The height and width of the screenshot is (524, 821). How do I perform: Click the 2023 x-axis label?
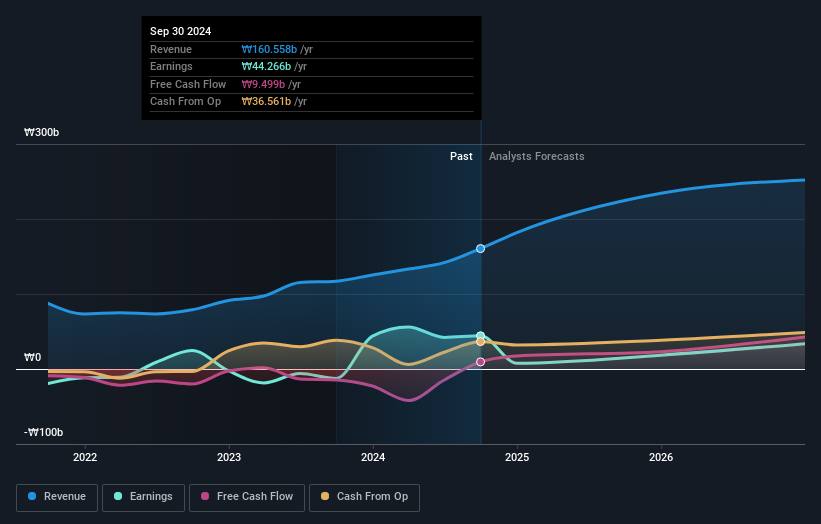pos(229,457)
